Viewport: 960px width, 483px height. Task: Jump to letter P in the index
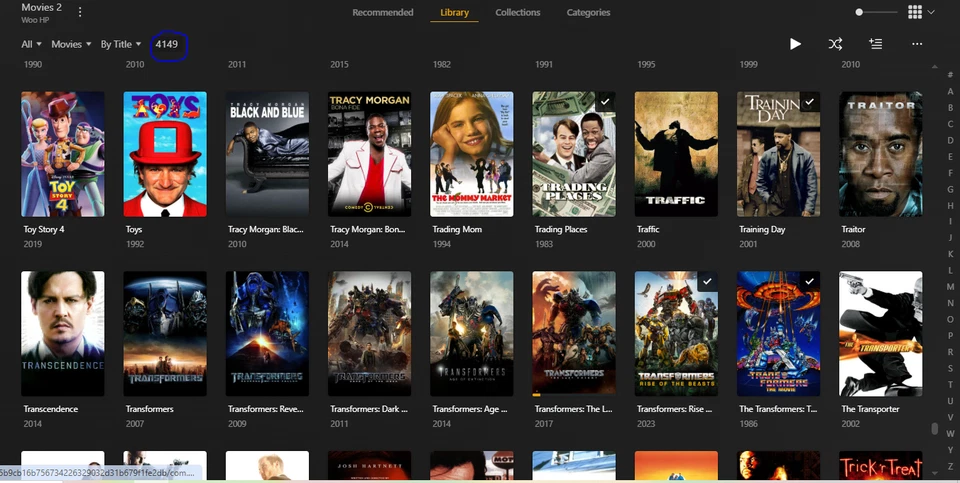tap(950, 335)
